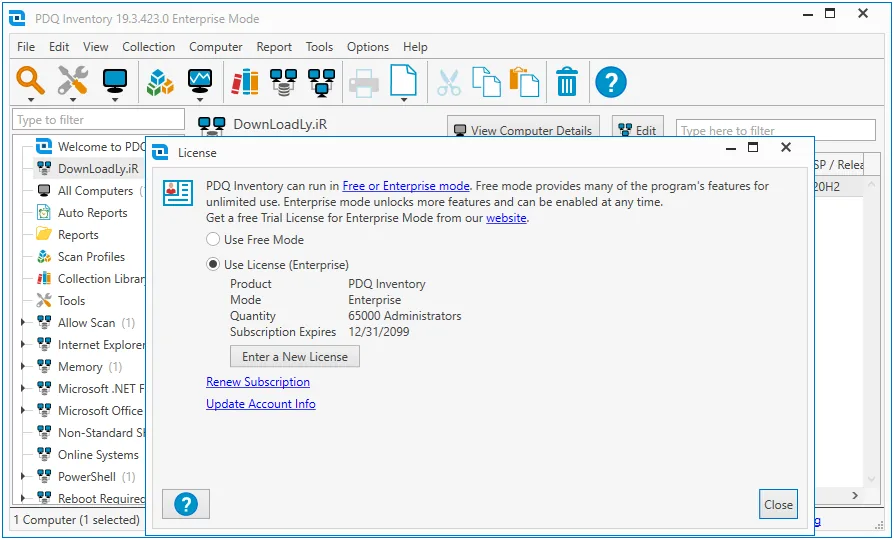Open Auto Reports in sidebar
The height and width of the screenshot is (540, 894).
click(x=92, y=213)
